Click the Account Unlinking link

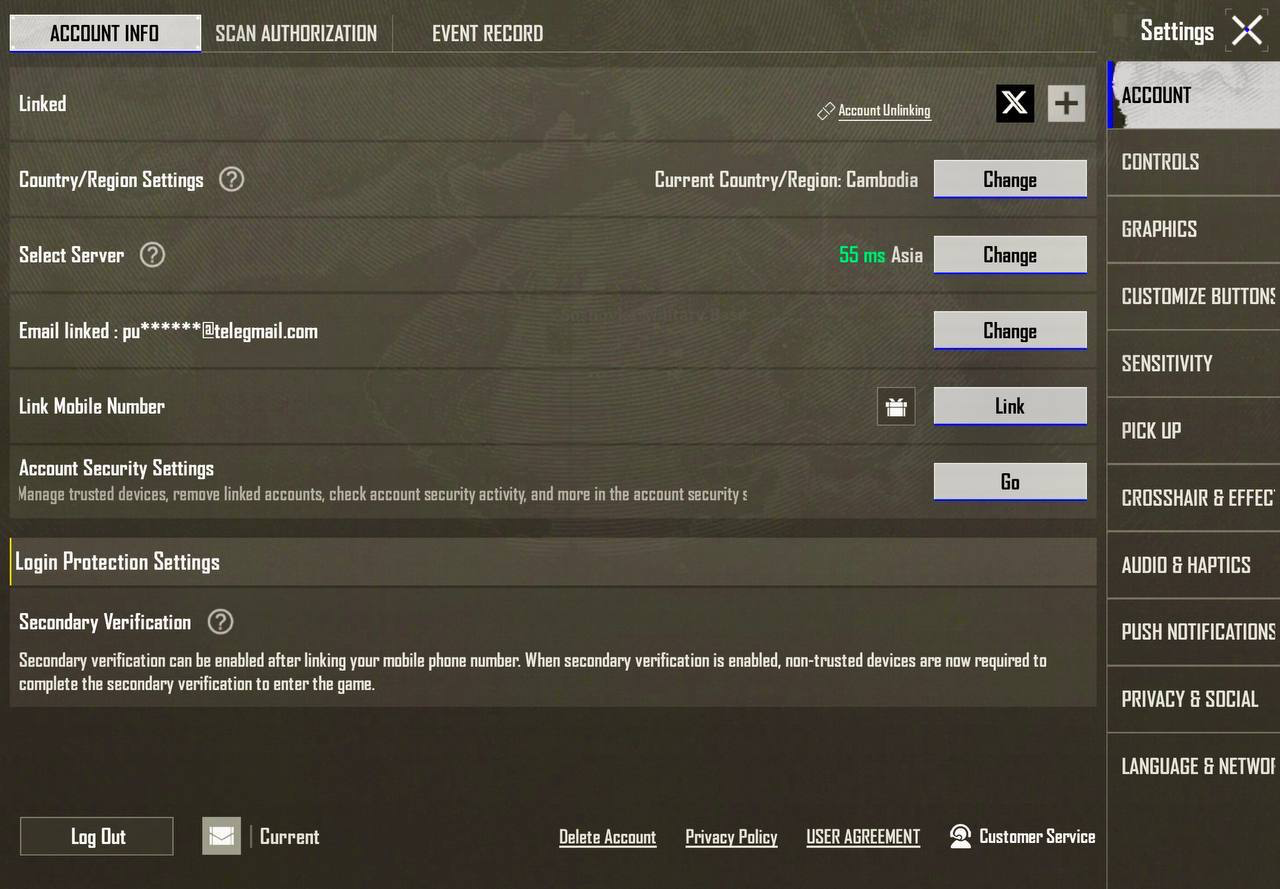(x=884, y=111)
